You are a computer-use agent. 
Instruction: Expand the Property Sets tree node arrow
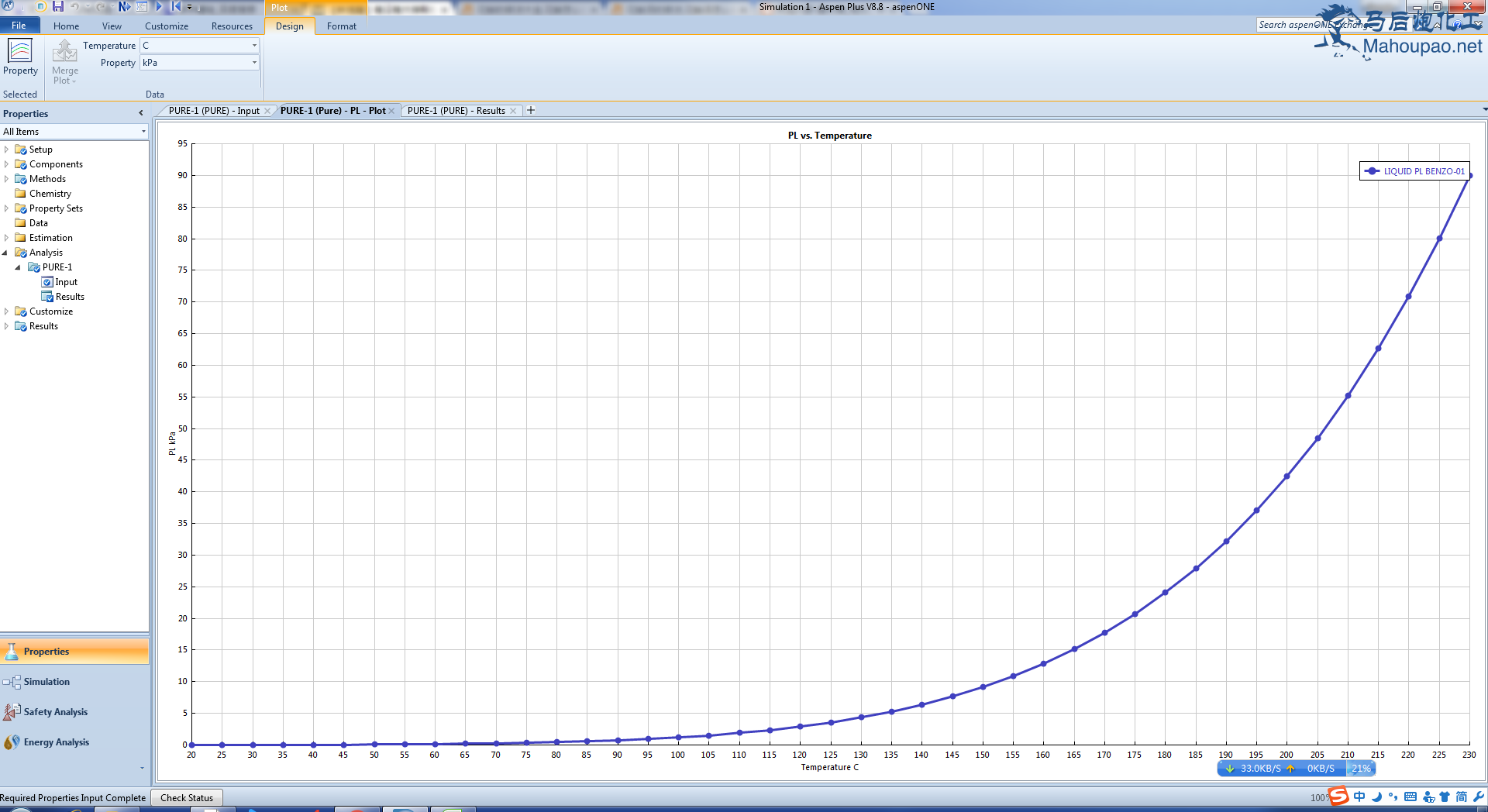pos(7,208)
